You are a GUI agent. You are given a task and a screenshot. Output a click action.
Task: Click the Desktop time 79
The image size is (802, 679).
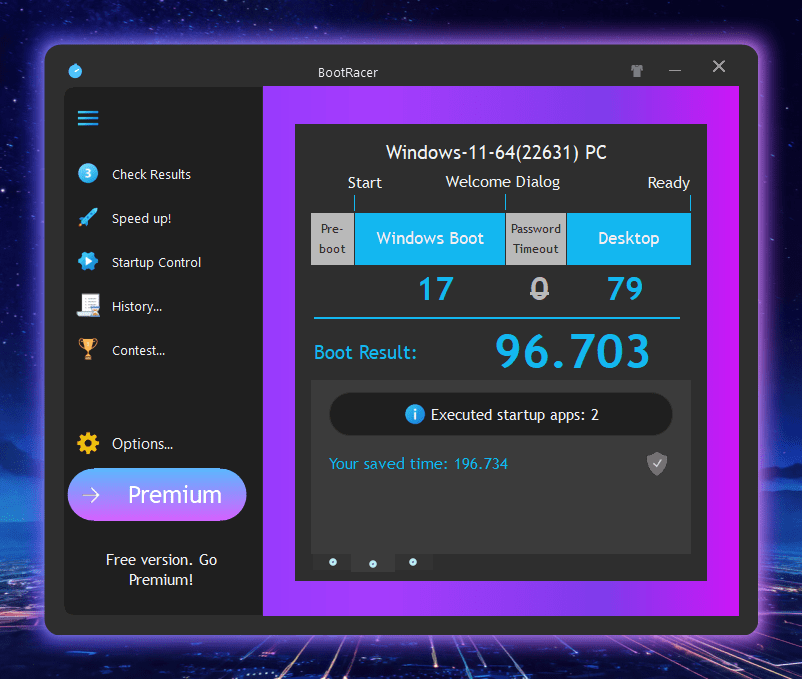[625, 288]
